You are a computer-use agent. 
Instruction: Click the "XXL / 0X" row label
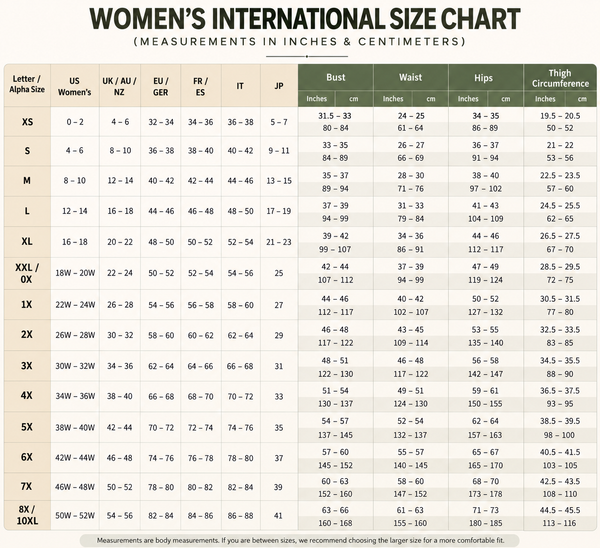click(27, 273)
